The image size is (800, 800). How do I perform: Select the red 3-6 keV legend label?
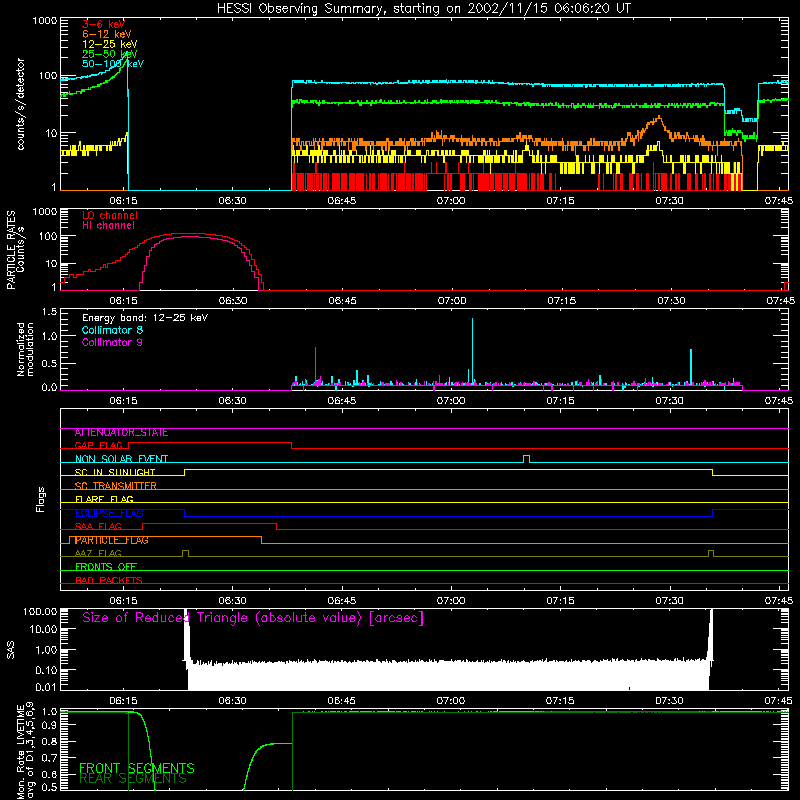[x=104, y=24]
